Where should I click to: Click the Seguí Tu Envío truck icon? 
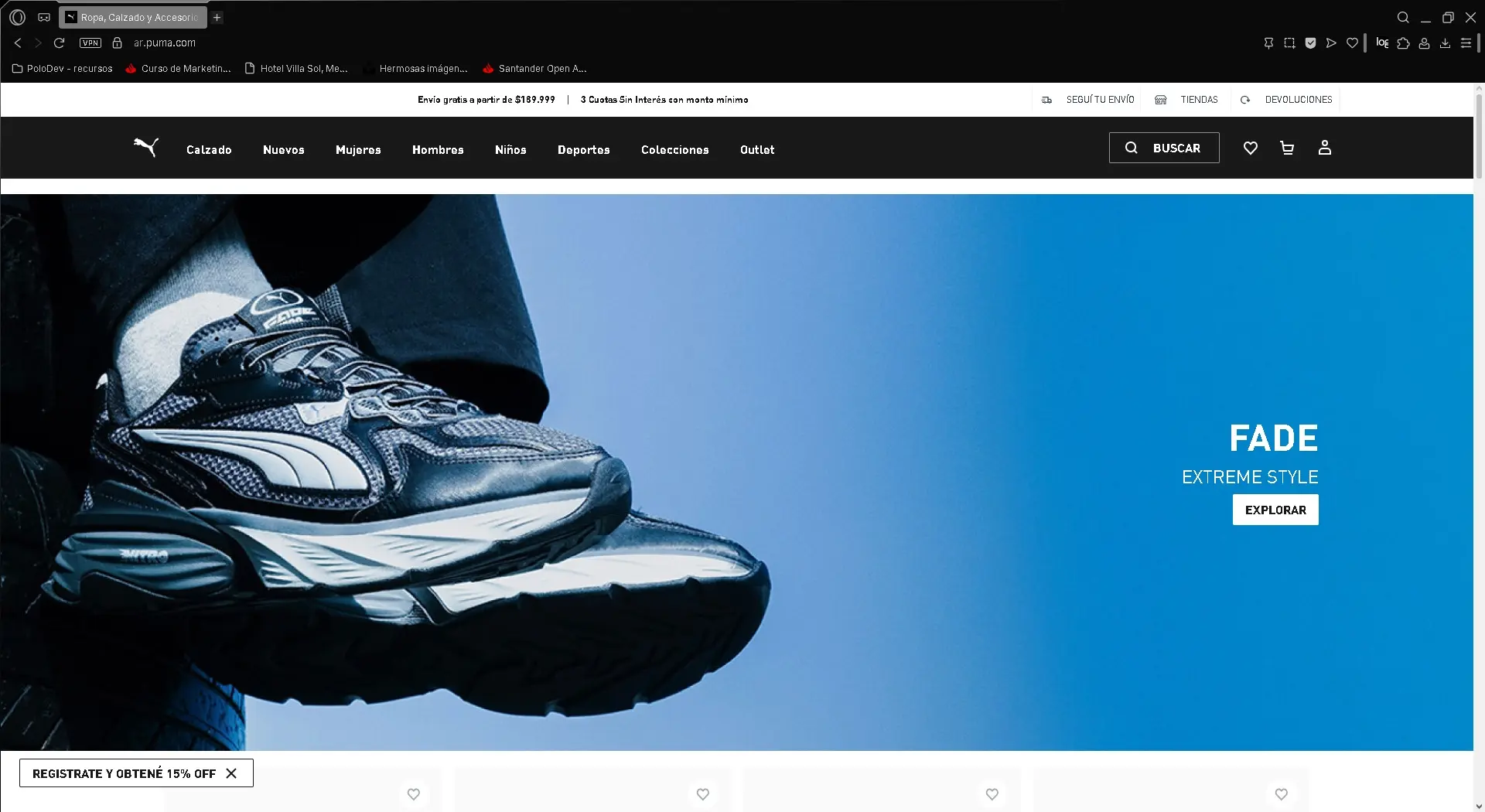tap(1046, 100)
